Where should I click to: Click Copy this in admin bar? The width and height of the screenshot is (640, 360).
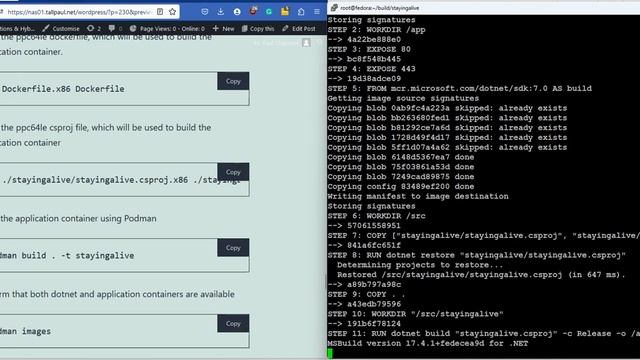click(258, 29)
